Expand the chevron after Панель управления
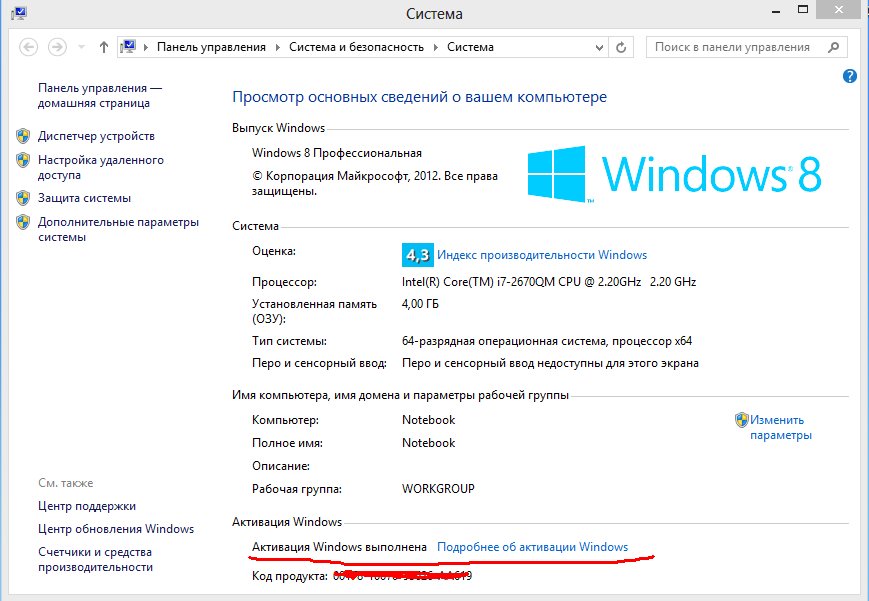 (x=278, y=47)
